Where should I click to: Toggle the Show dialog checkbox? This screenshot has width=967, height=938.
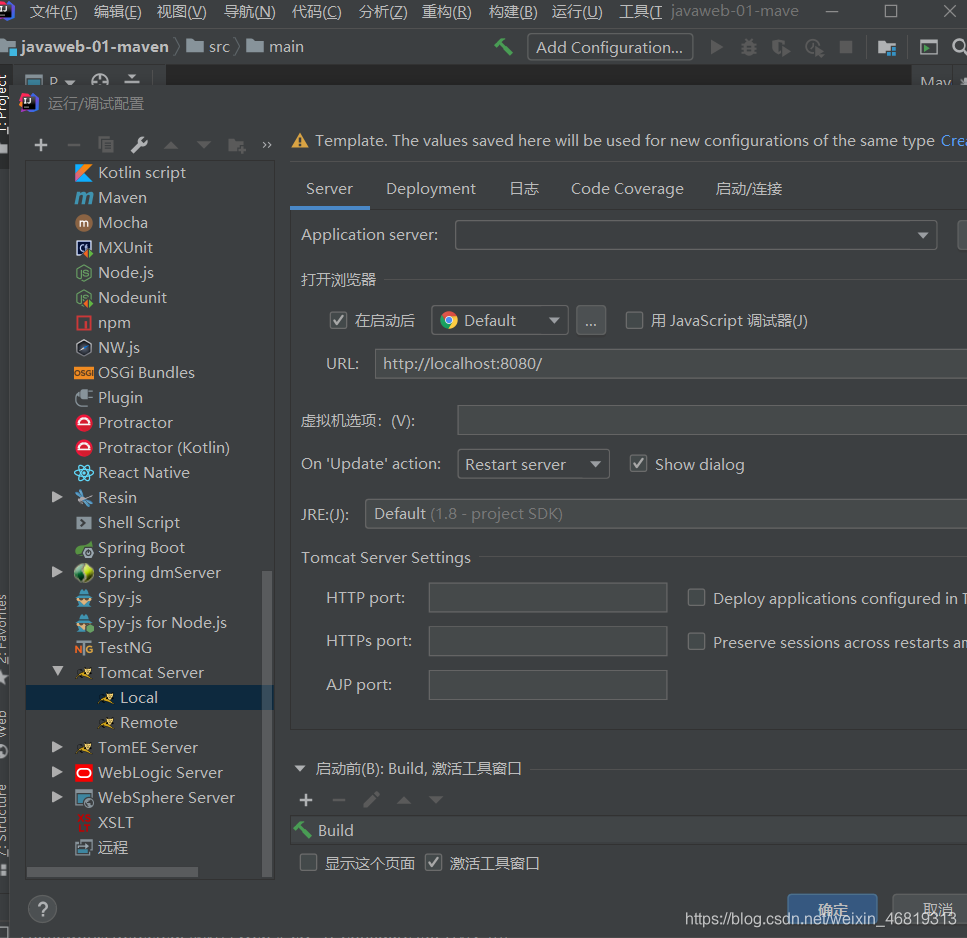(638, 463)
